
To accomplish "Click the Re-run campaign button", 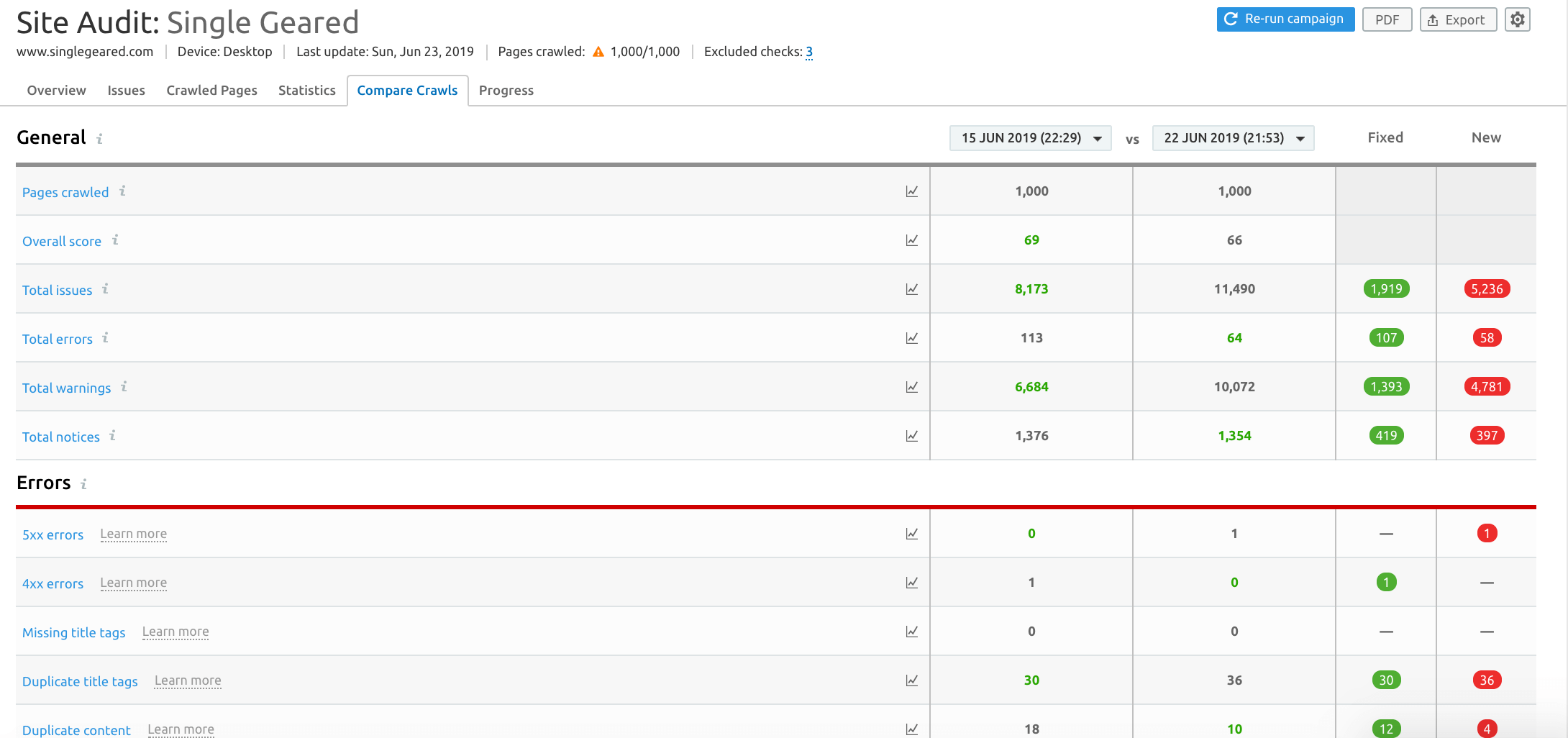I will pos(1286,19).
